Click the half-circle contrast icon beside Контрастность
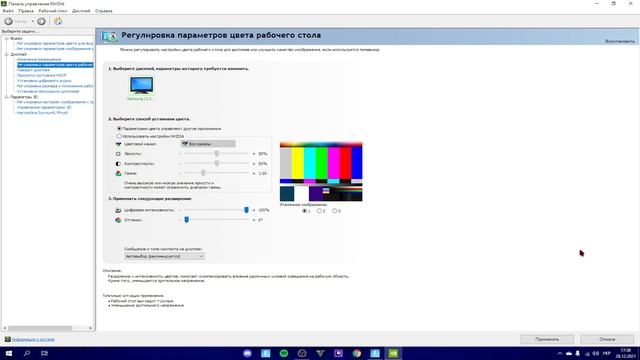Viewport: 640px width, 360px height. (x=118, y=164)
